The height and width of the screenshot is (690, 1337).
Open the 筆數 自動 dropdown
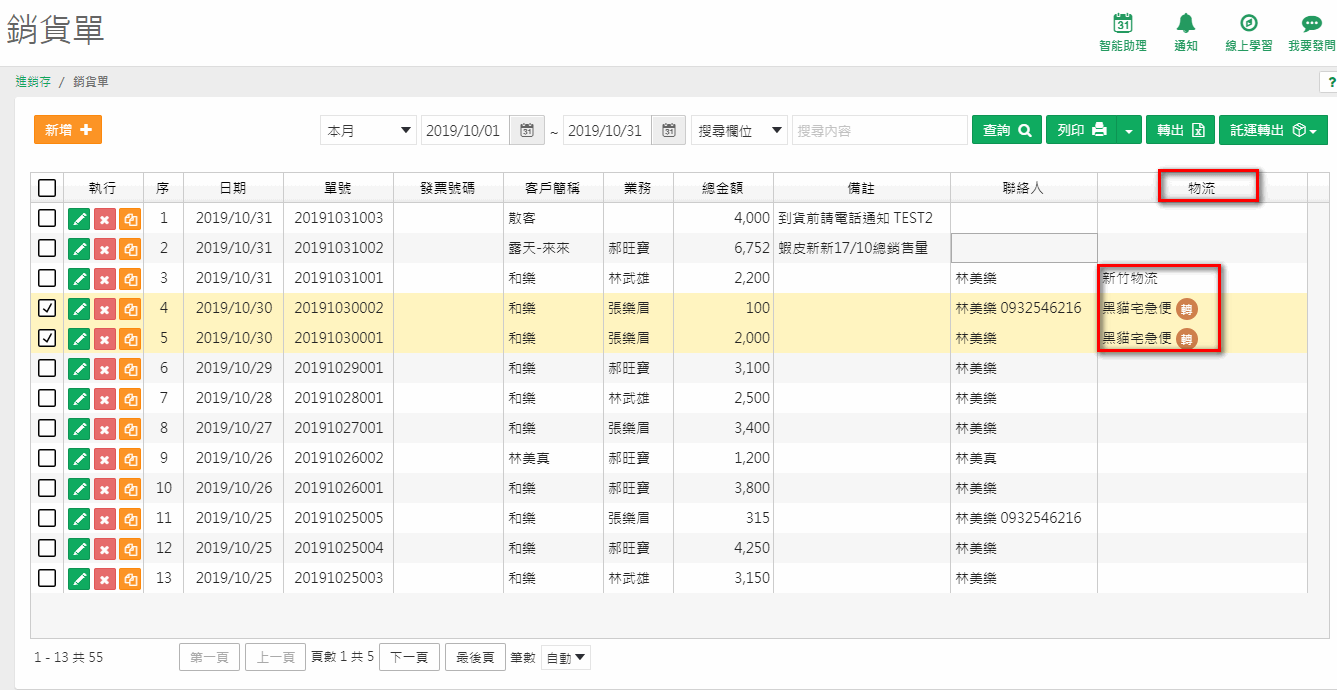[x=566, y=658]
